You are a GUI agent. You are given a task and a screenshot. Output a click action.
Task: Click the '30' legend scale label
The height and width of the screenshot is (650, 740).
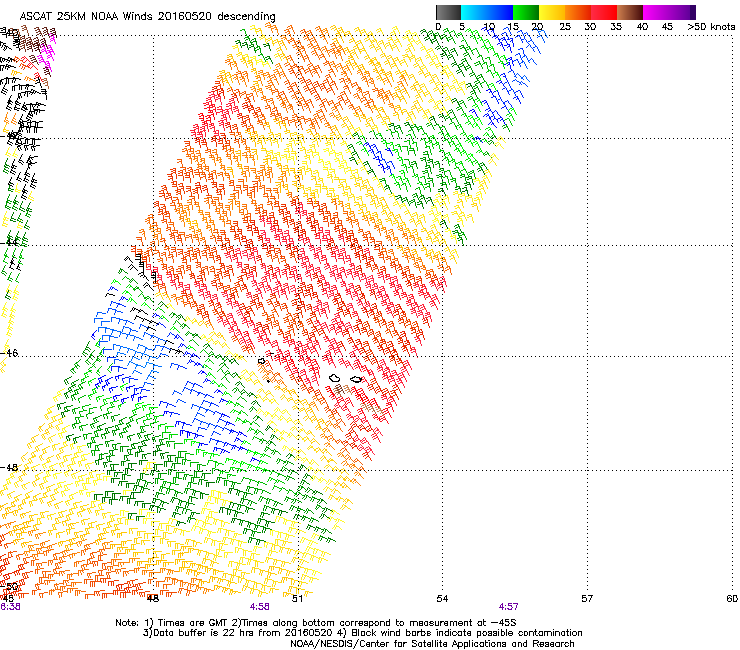point(590,26)
